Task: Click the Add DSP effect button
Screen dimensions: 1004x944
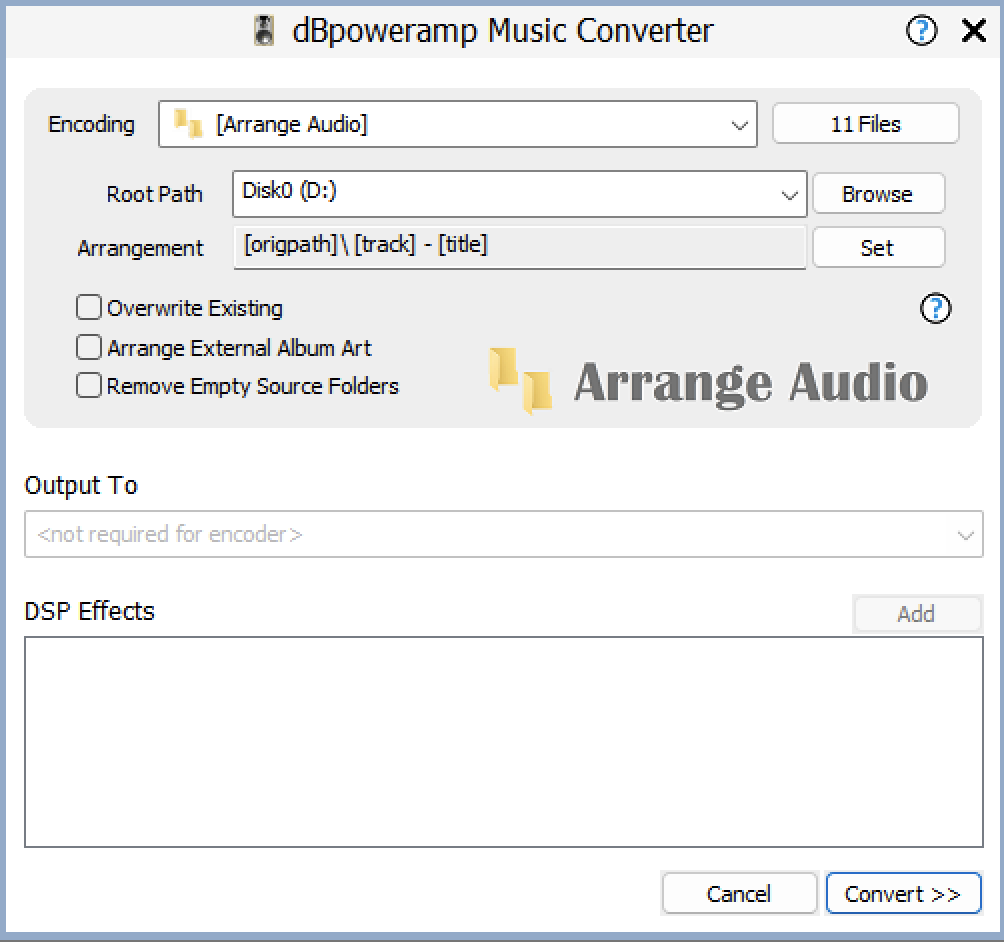Action: point(916,614)
